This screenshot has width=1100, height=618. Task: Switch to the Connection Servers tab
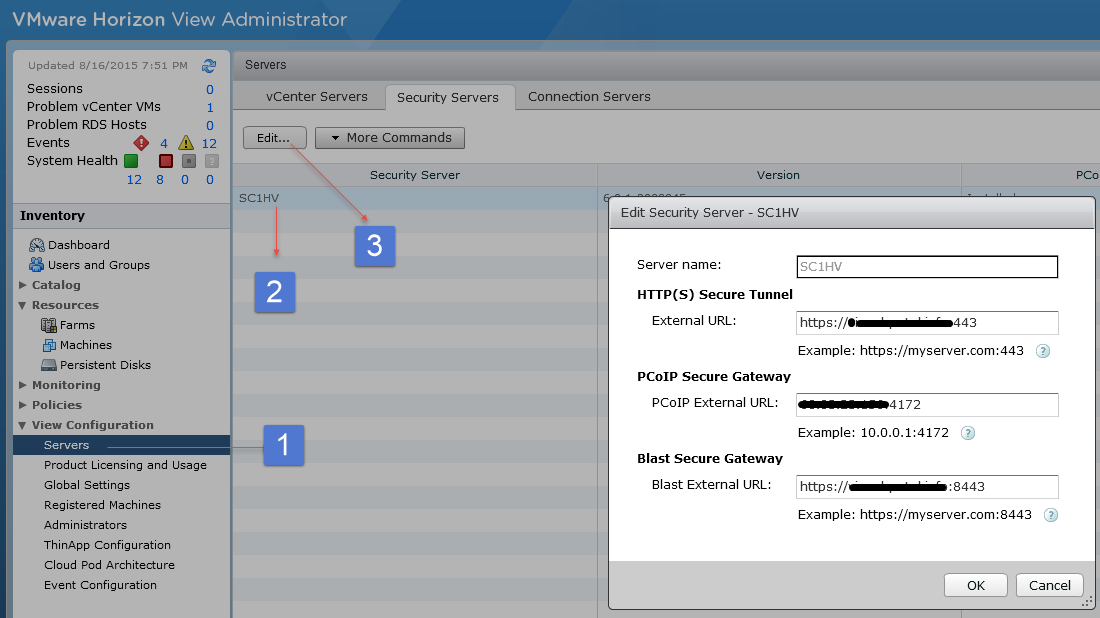coord(589,97)
